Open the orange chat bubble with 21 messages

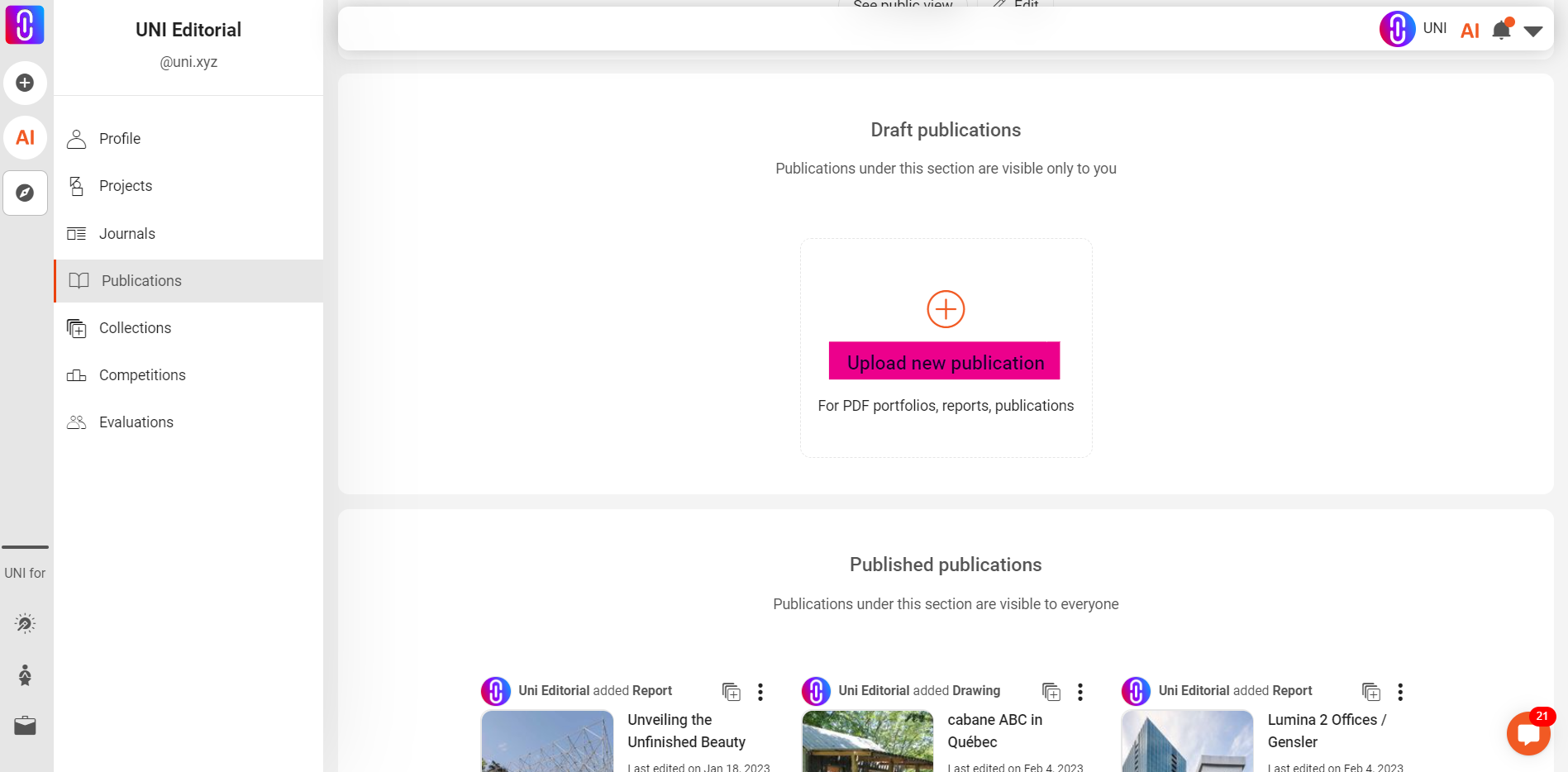coord(1529,733)
